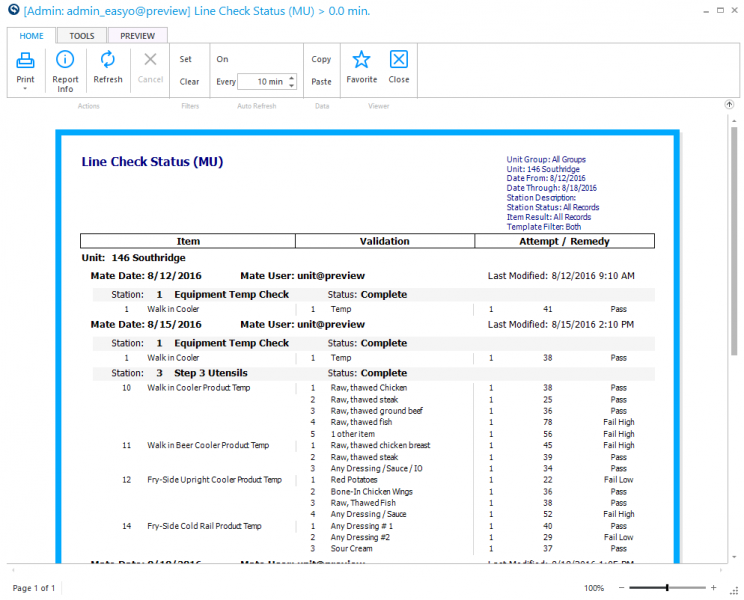Switch to the TOOLS tab
The image size is (744, 600).
(82, 36)
